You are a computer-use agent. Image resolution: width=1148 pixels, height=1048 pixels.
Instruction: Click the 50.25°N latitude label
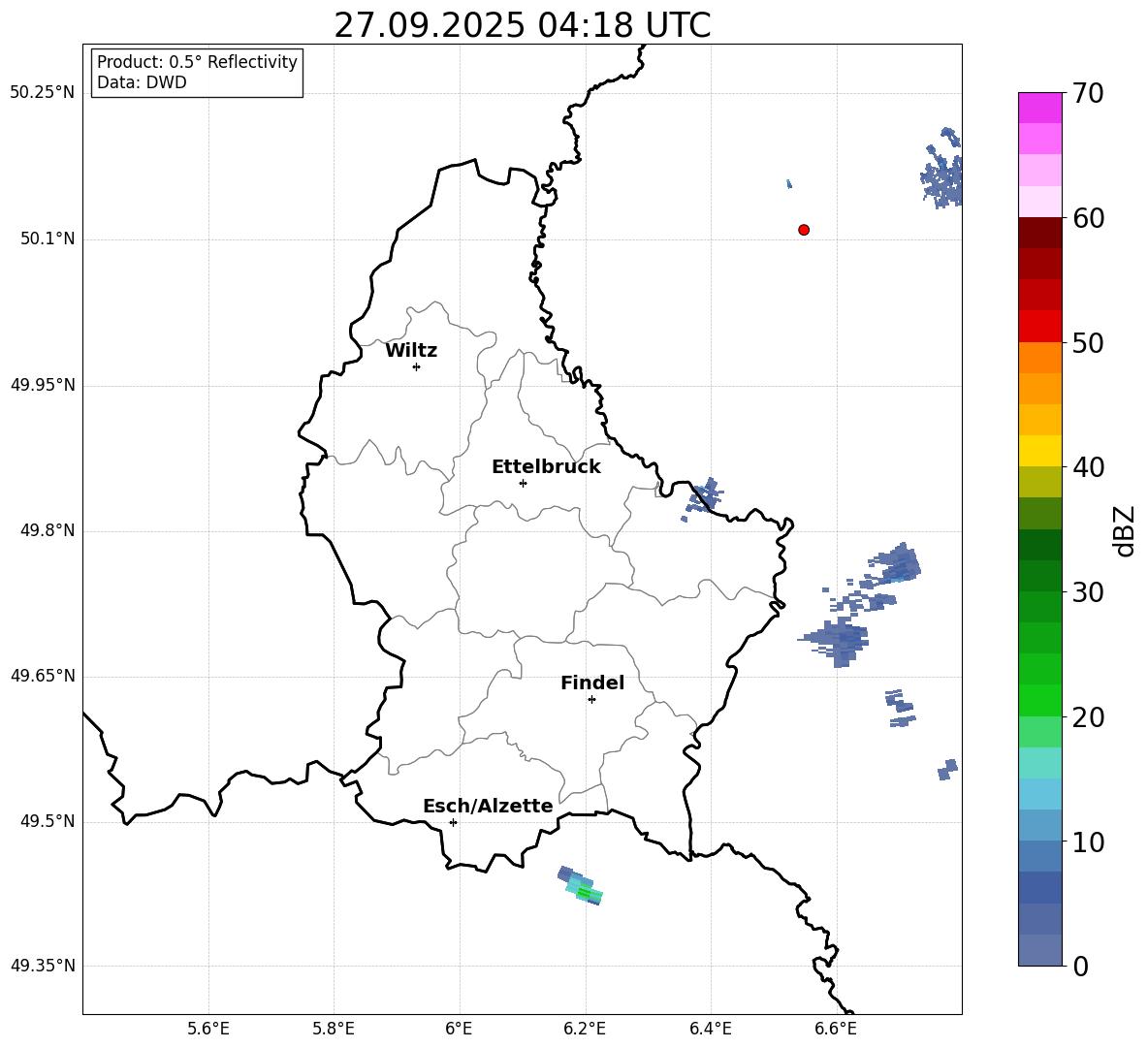pyautogui.click(x=42, y=93)
